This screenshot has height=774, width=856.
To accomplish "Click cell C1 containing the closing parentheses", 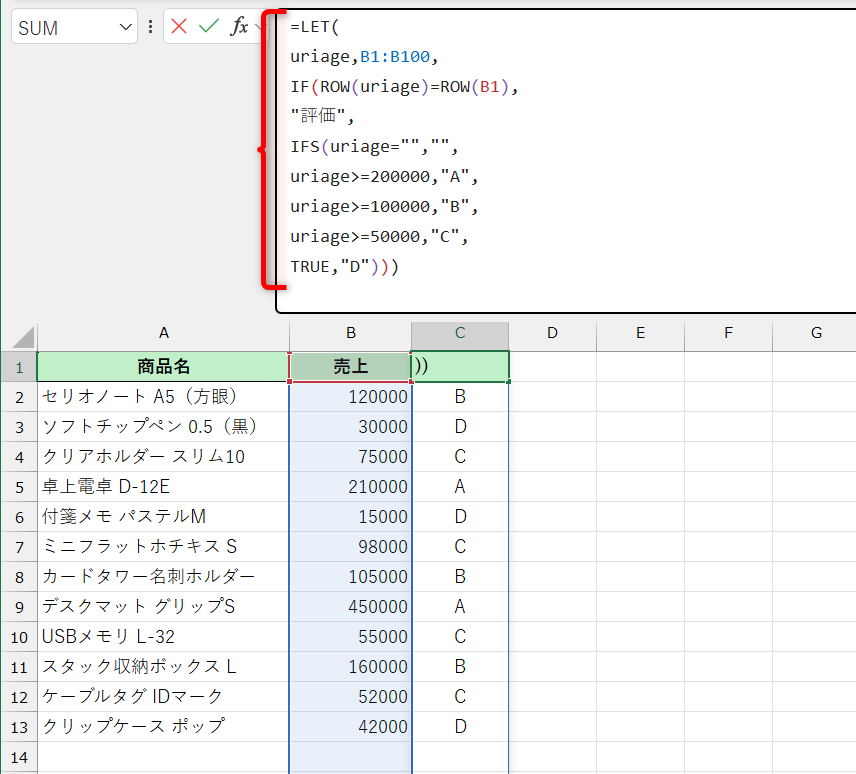I will tap(459, 366).
